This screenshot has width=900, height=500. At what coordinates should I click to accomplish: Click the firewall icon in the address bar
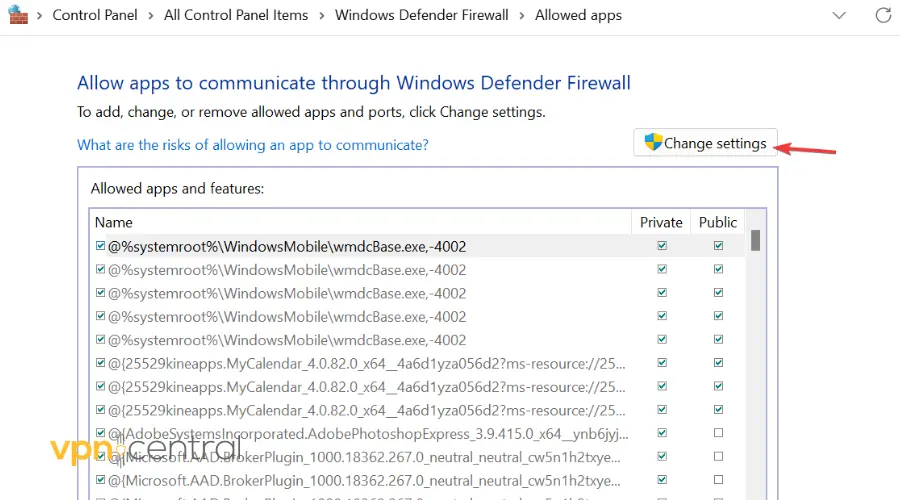coord(18,15)
